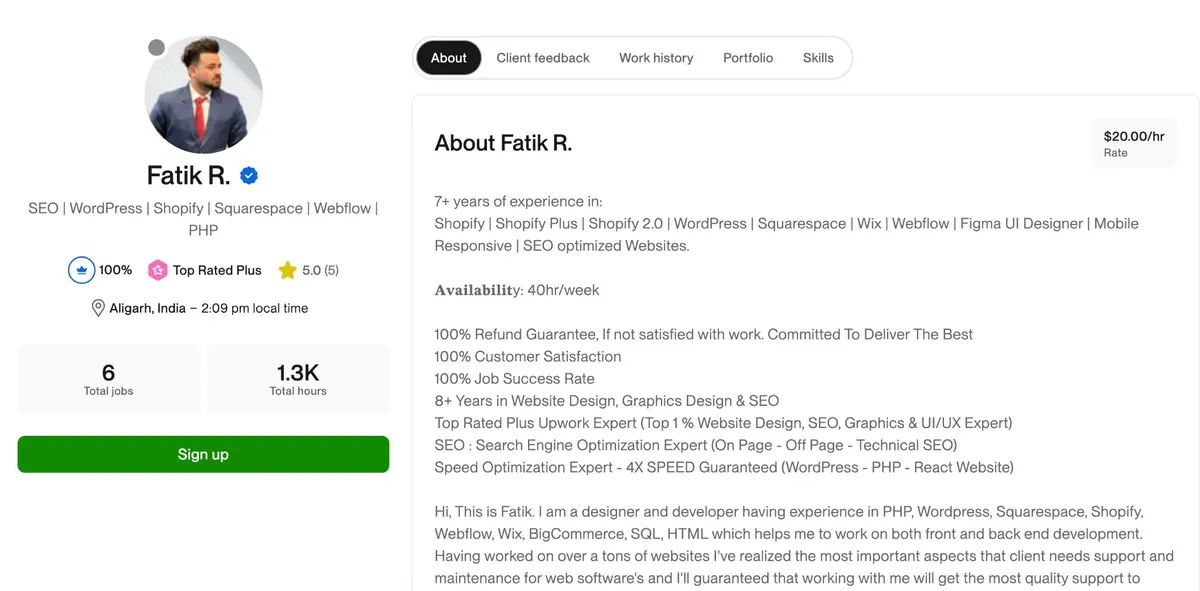Click the '100% Job Success Rate' line
Viewport: 1200px width, 591px height.
coord(514,379)
